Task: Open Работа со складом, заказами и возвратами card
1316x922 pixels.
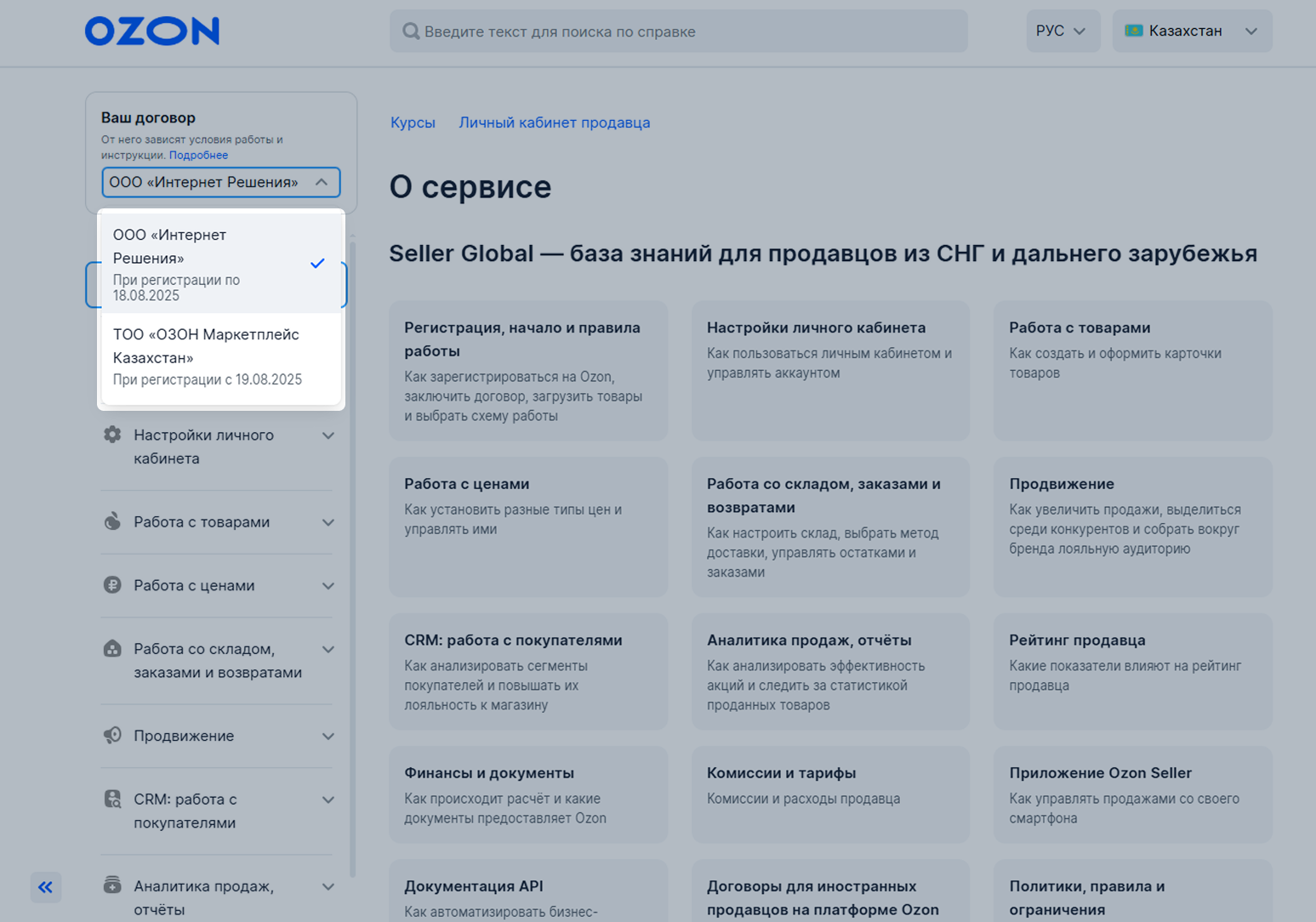Action: [x=831, y=526]
